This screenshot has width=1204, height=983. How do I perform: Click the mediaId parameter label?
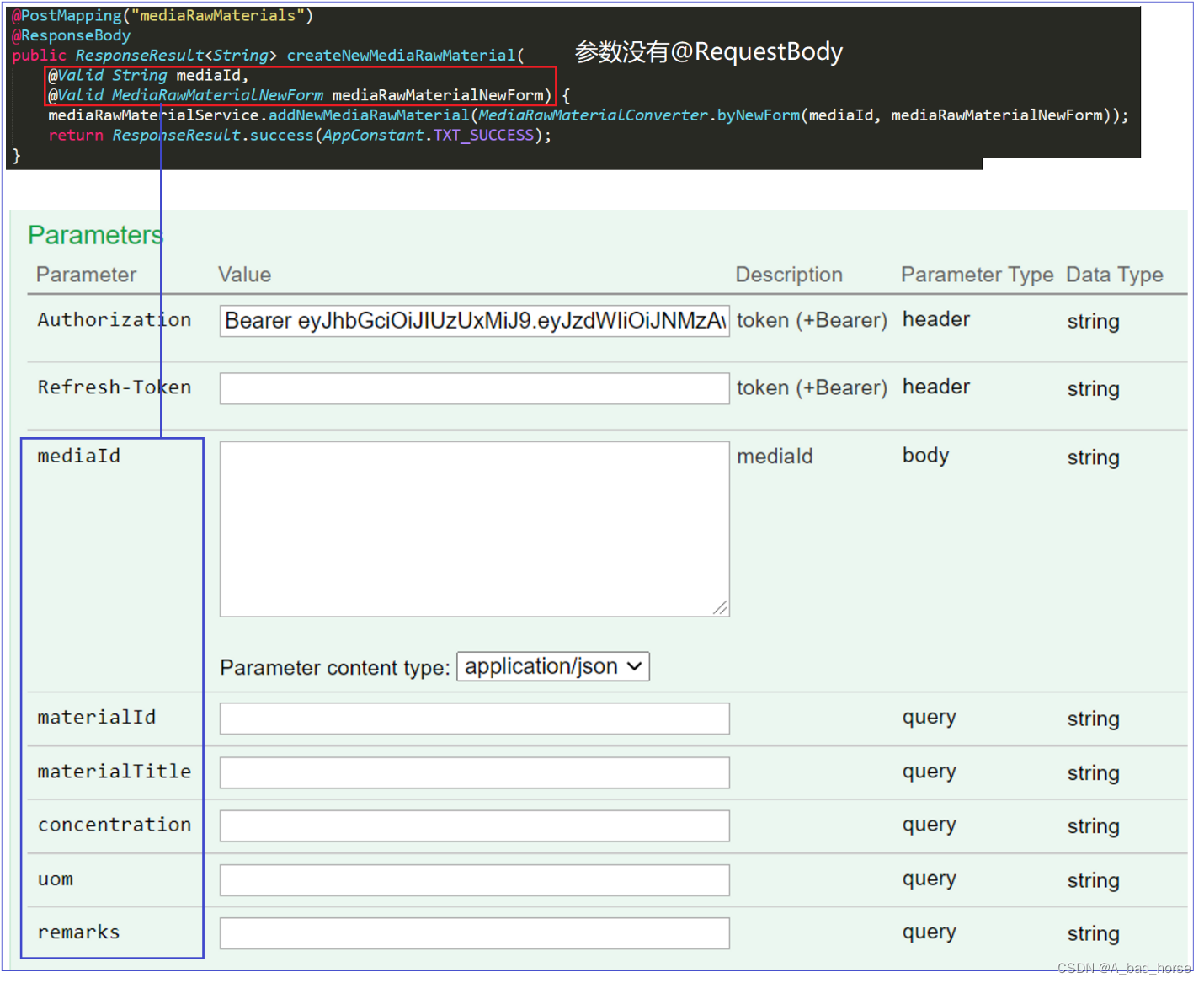tap(79, 456)
